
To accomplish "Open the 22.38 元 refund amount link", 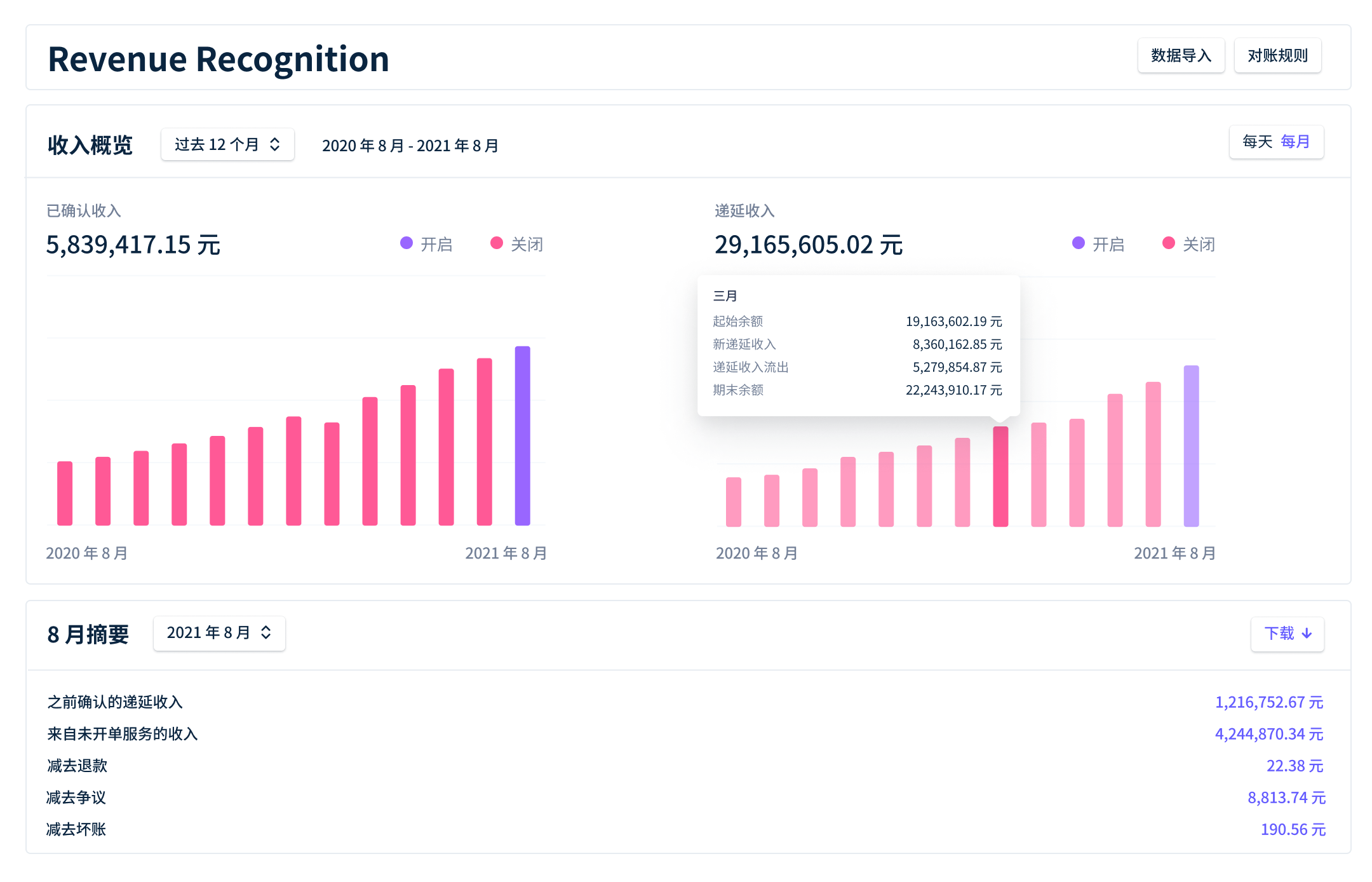I will 1295,766.
